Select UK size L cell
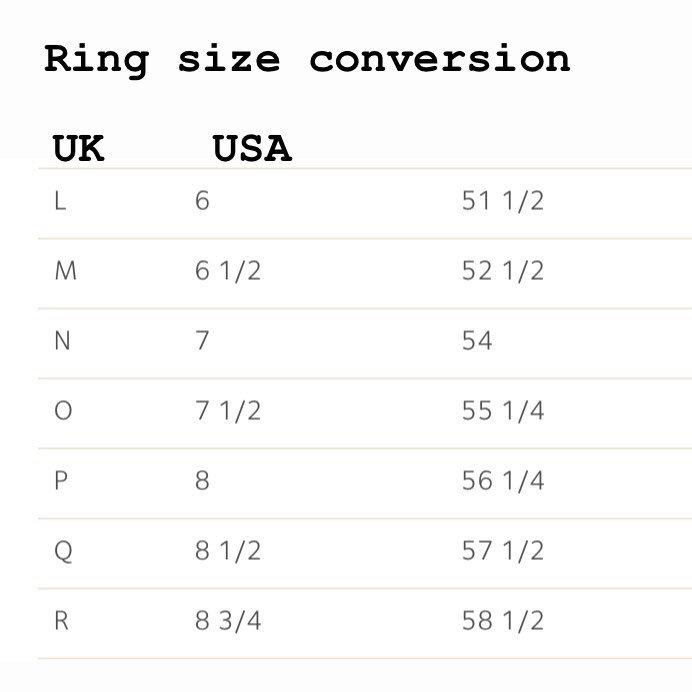 pos(60,201)
